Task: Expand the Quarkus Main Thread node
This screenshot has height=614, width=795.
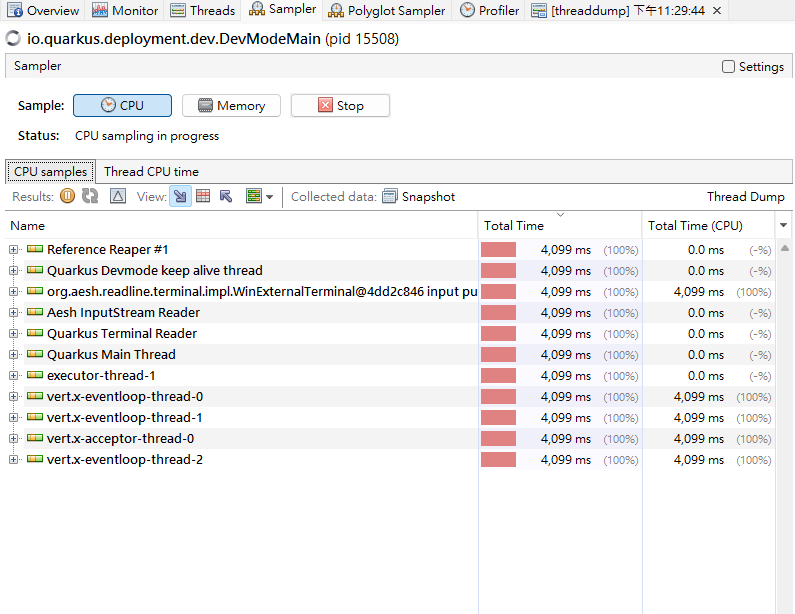Action: 13,354
